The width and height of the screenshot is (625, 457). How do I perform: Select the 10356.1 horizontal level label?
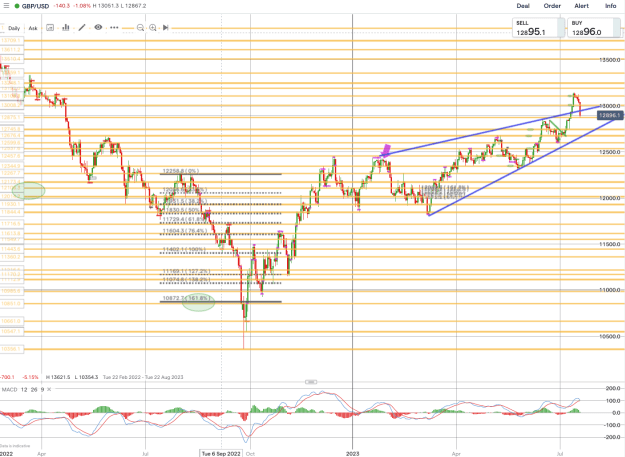point(11,349)
